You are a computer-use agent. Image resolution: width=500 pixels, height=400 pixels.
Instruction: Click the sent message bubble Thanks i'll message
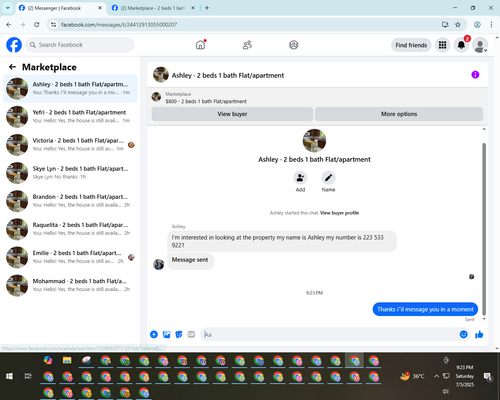(425, 309)
